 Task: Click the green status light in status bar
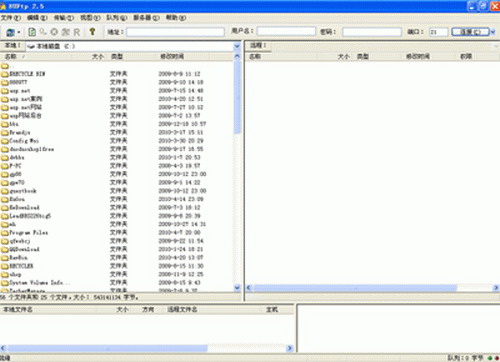click(x=490, y=358)
